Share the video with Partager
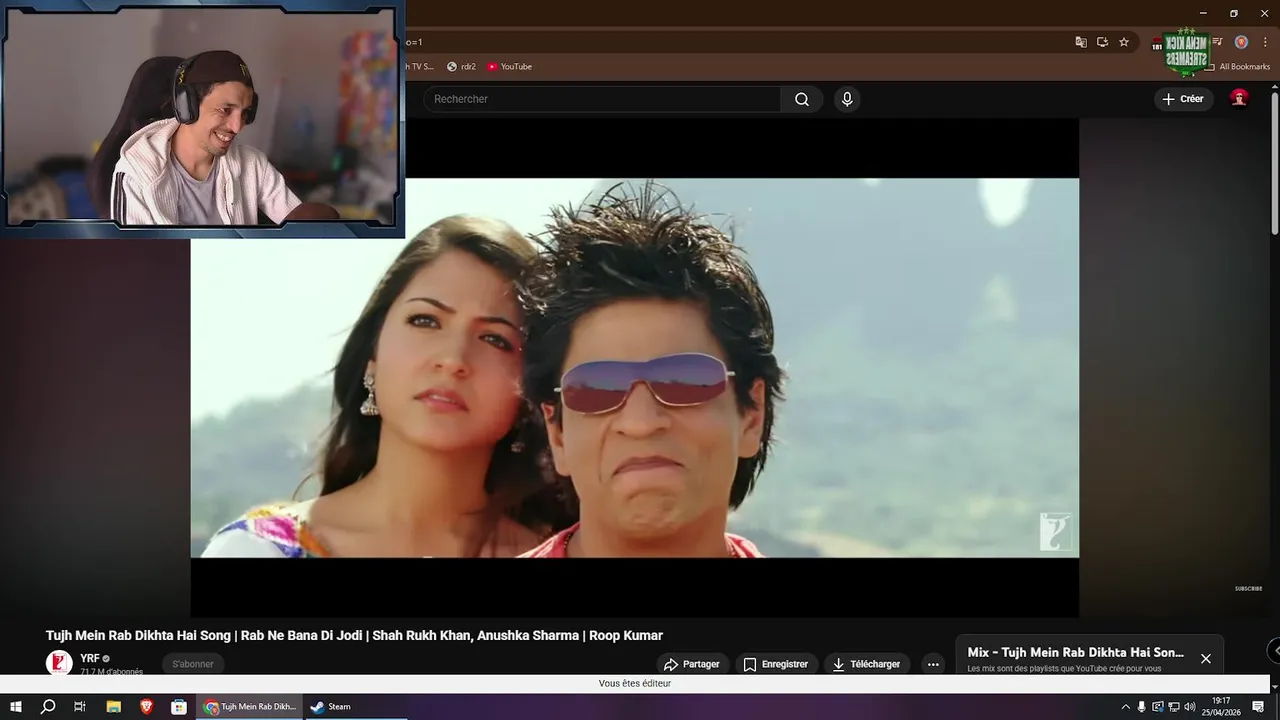Viewport: 1280px width, 720px height. 691,664
